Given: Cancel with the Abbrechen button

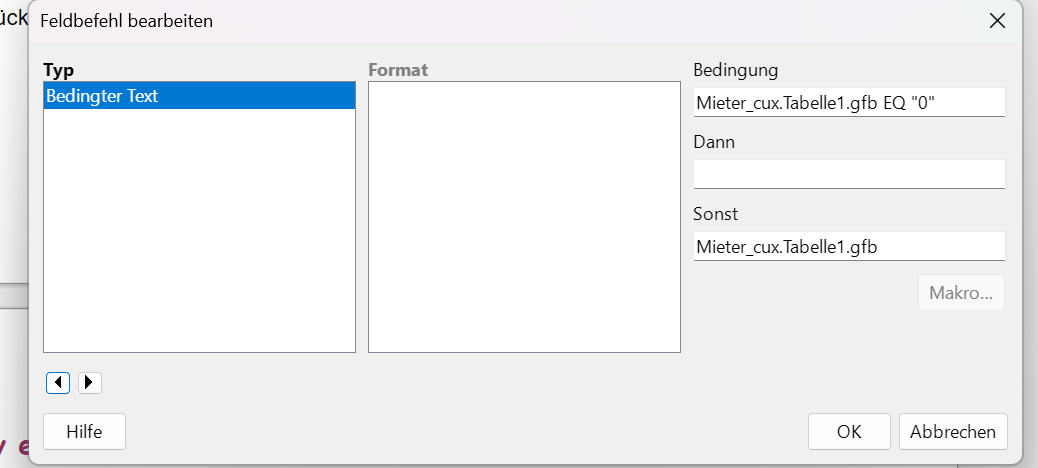Looking at the screenshot, I should coord(953,432).
